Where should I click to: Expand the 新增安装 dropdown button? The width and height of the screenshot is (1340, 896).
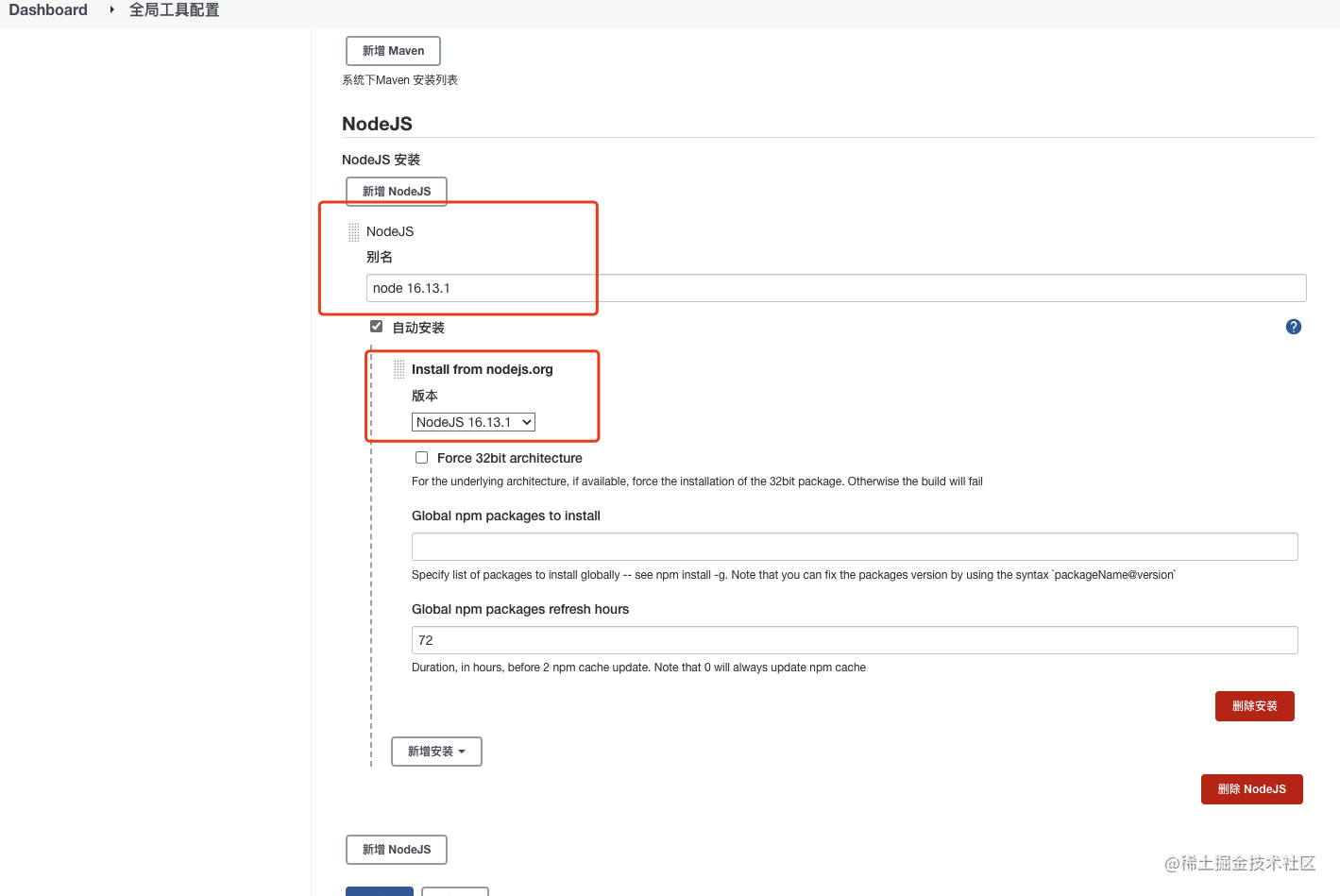coord(435,751)
